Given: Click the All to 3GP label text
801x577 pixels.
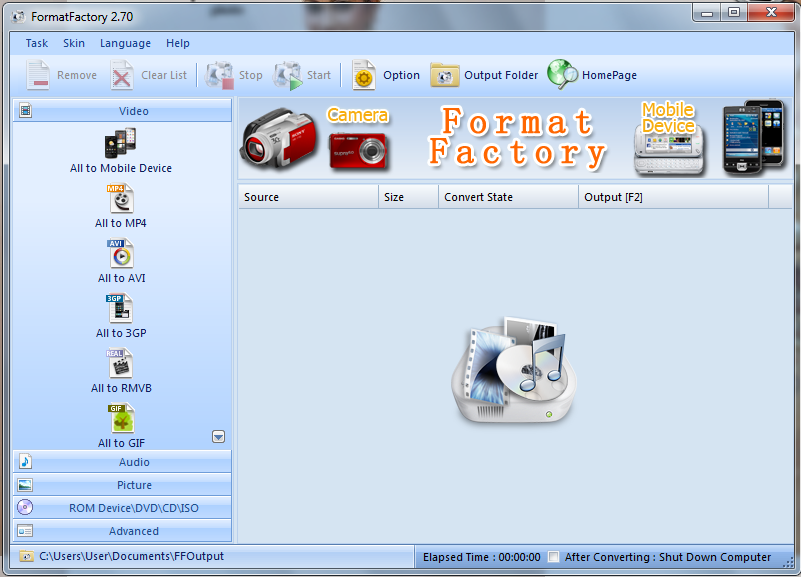Looking at the screenshot, I should (x=121, y=333).
